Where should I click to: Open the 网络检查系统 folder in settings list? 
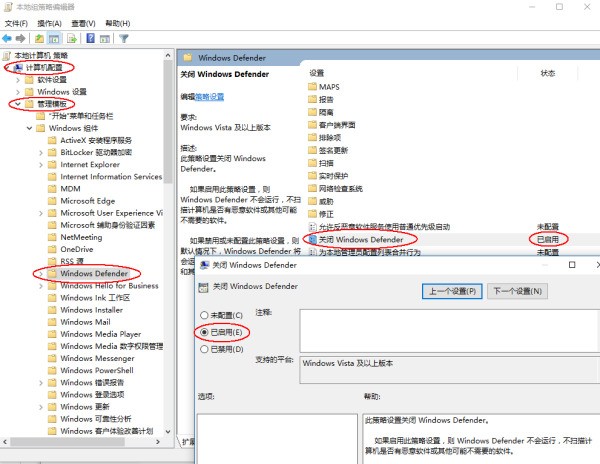[x=335, y=188]
